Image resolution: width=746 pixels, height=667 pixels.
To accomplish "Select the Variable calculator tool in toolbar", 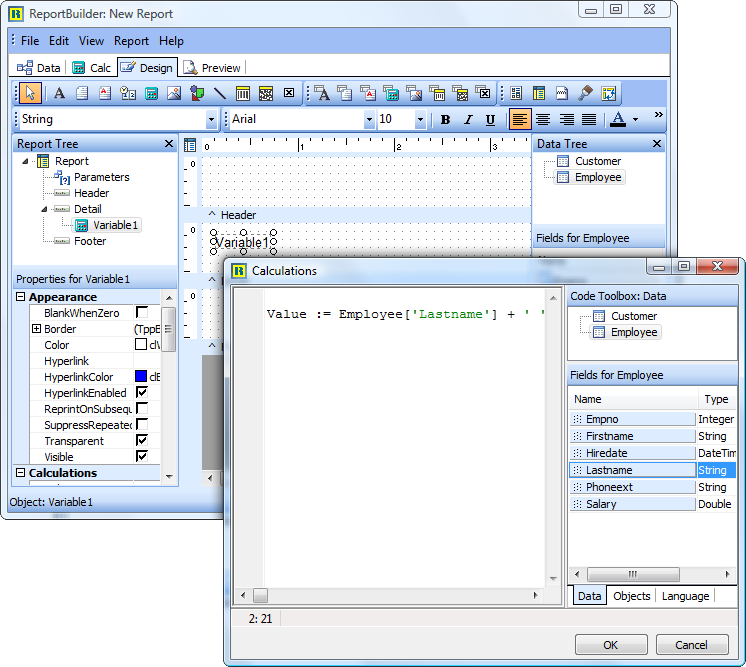I will tap(151, 93).
